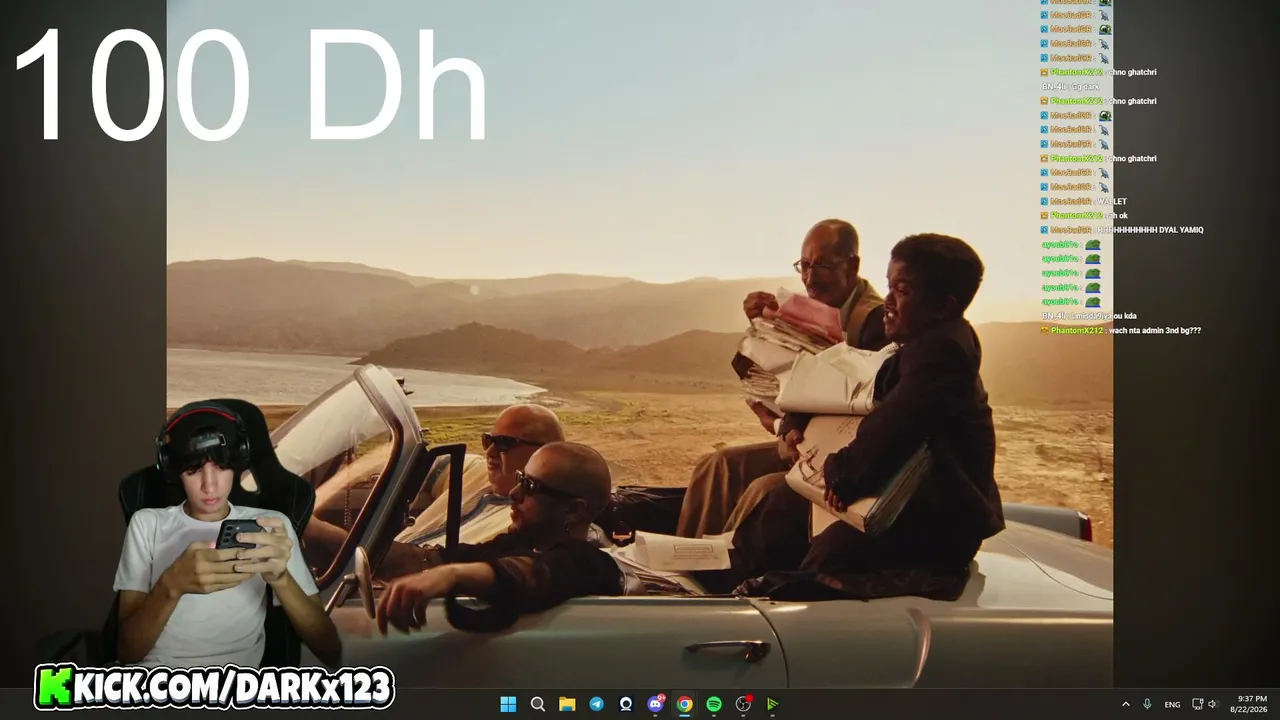Viewport: 1280px width, 720px height.
Task: Open the Windows Start menu
Action: click(508, 704)
